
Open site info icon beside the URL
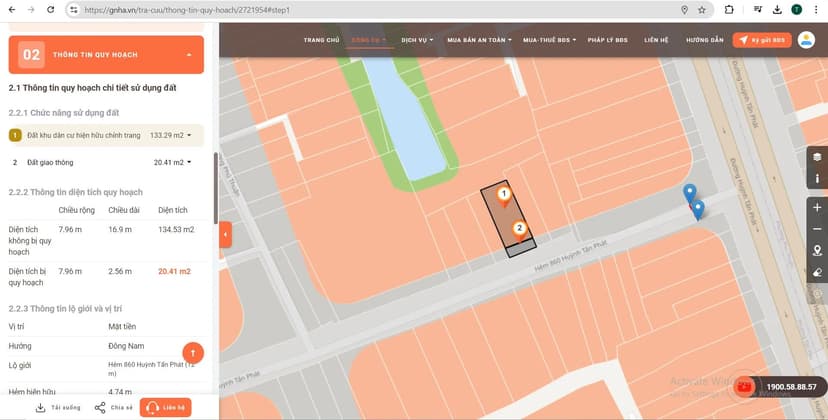(x=74, y=10)
